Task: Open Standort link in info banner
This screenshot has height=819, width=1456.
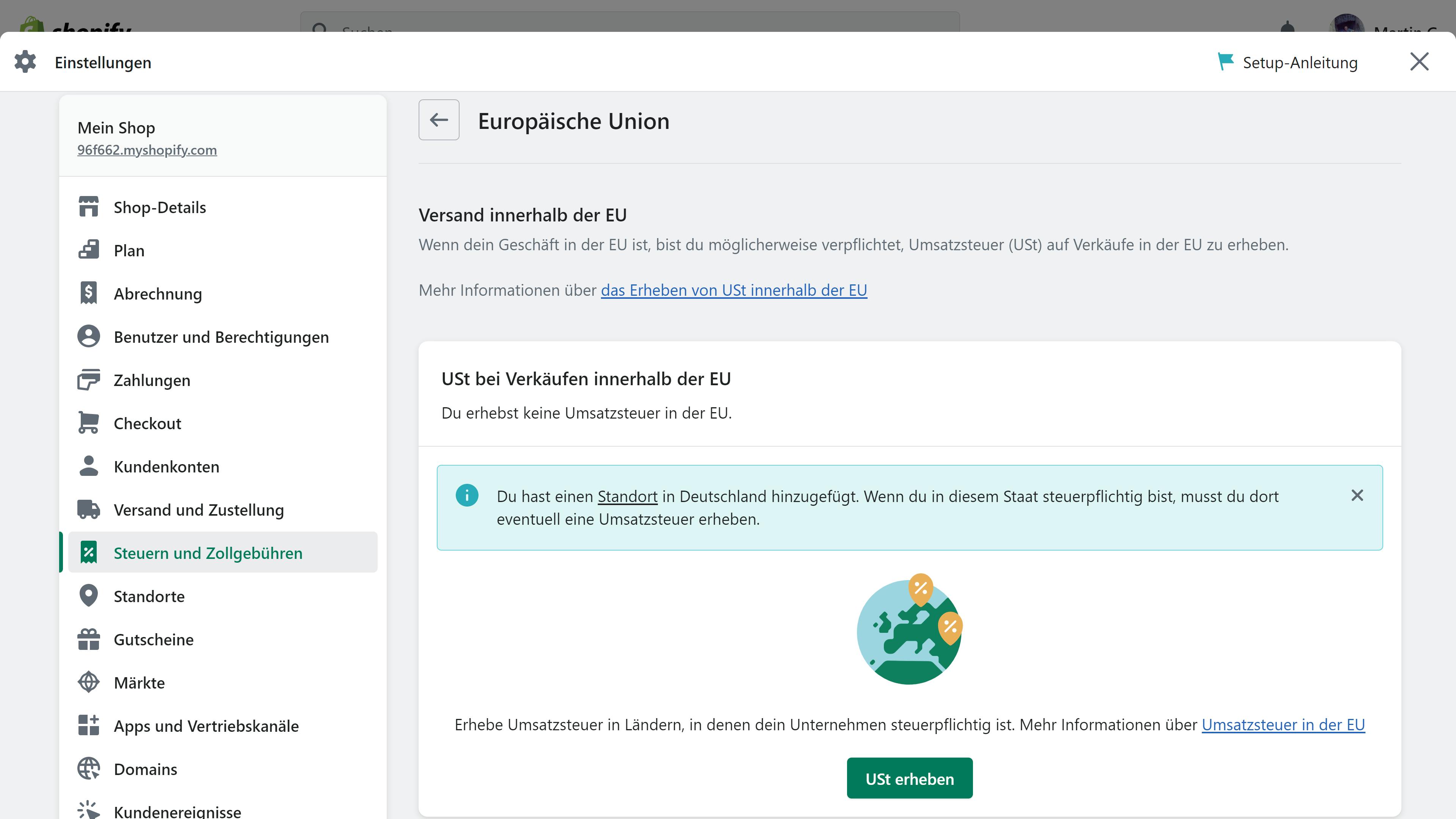Action: pyautogui.click(x=628, y=496)
